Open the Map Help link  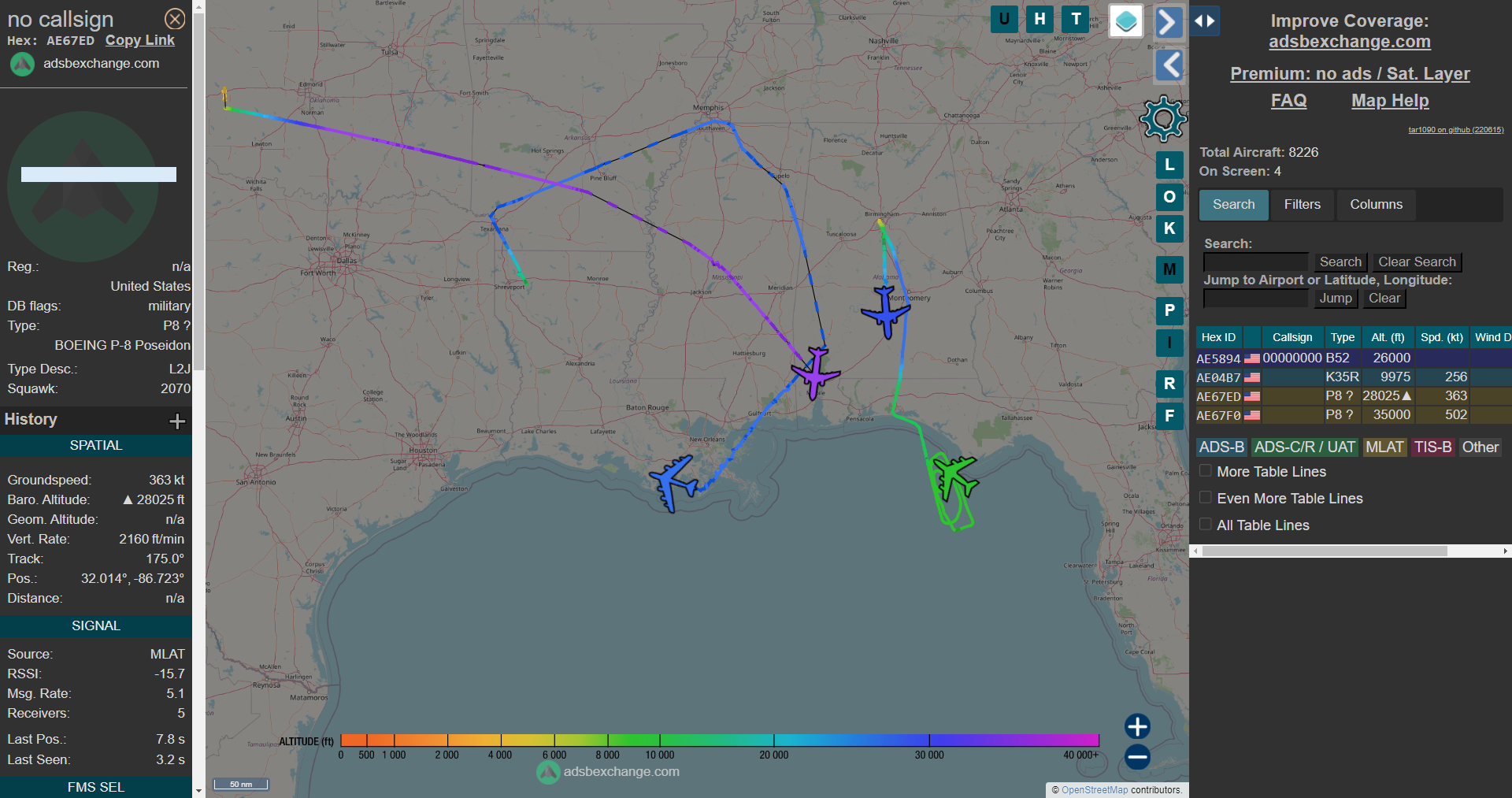(x=1390, y=101)
